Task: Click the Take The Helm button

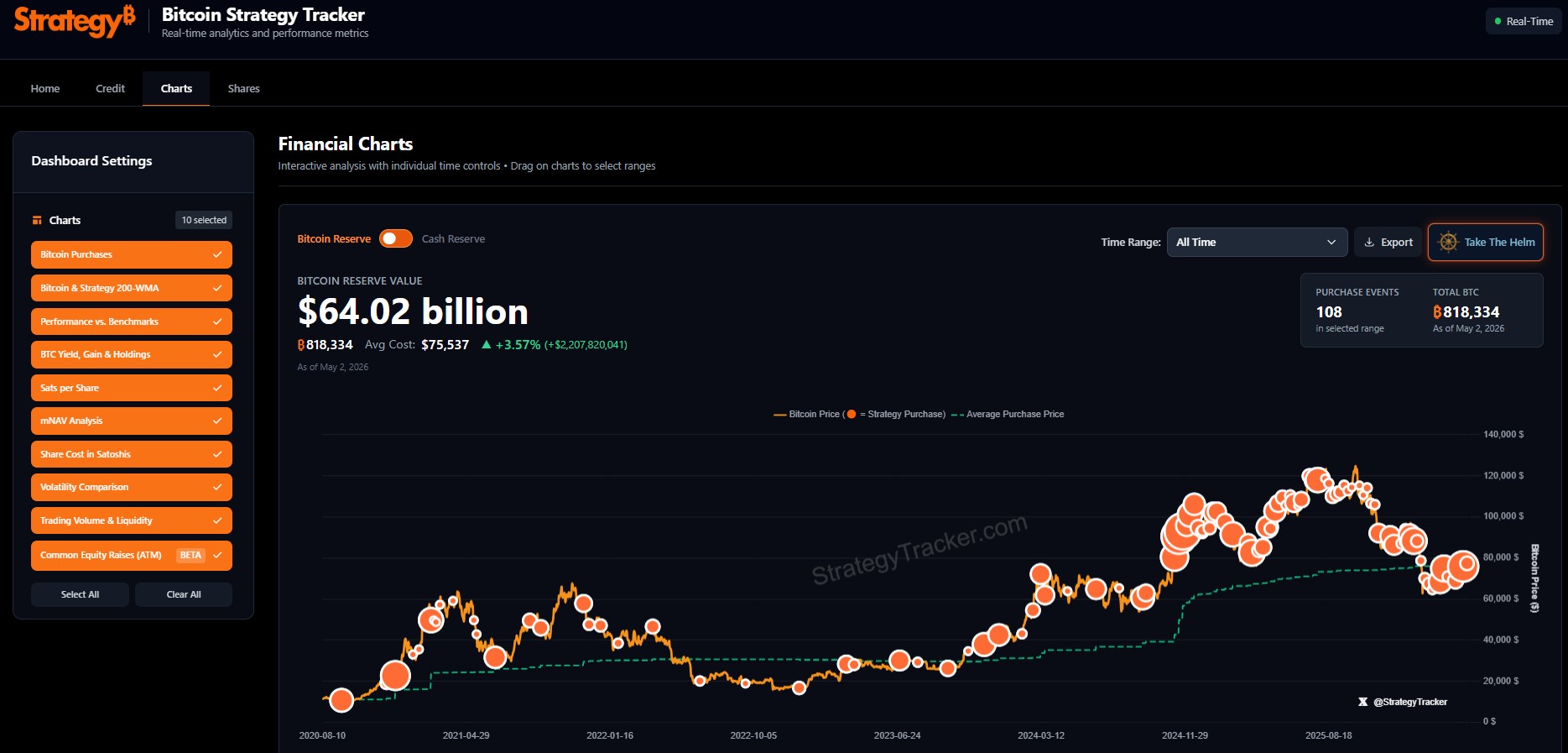Action: [x=1486, y=243]
